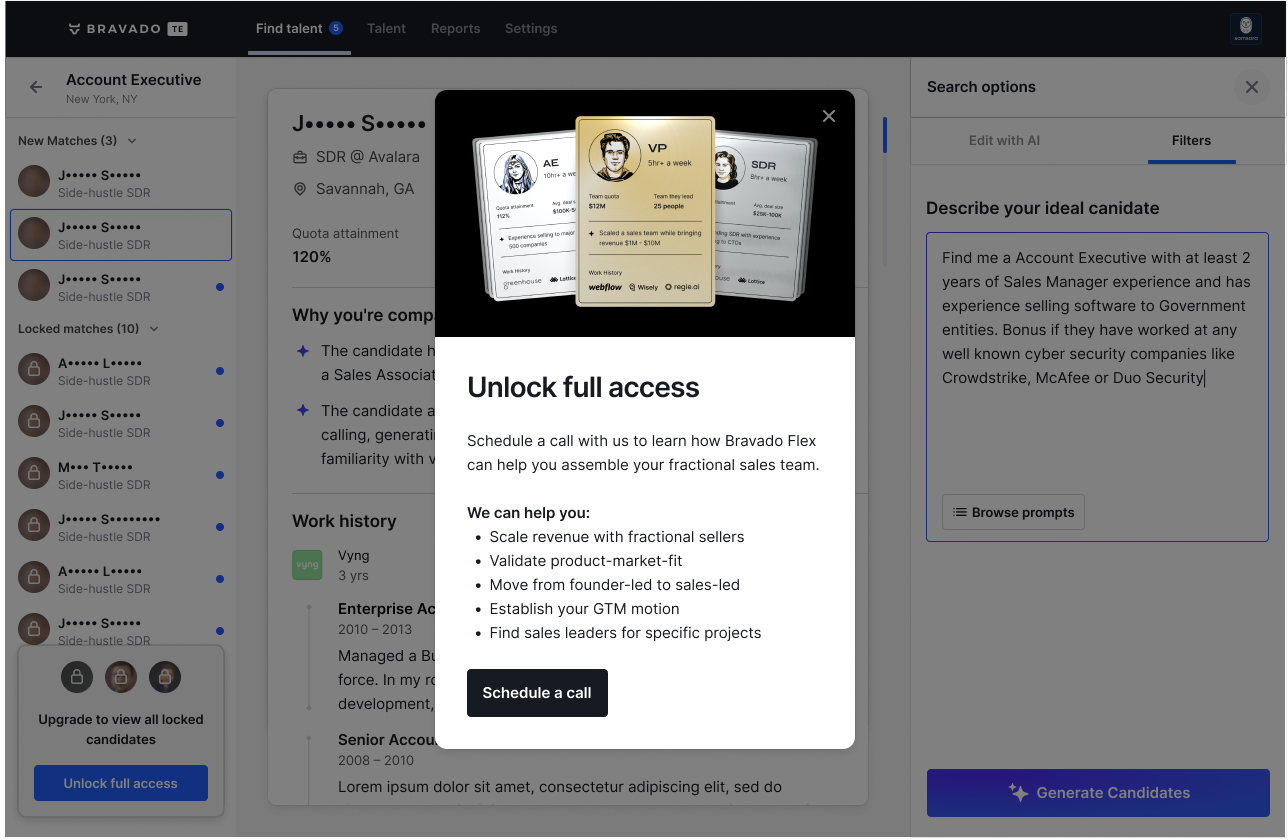Click the Unlock full access modal heading
The height and width of the screenshot is (840, 1288).
[x=583, y=387]
